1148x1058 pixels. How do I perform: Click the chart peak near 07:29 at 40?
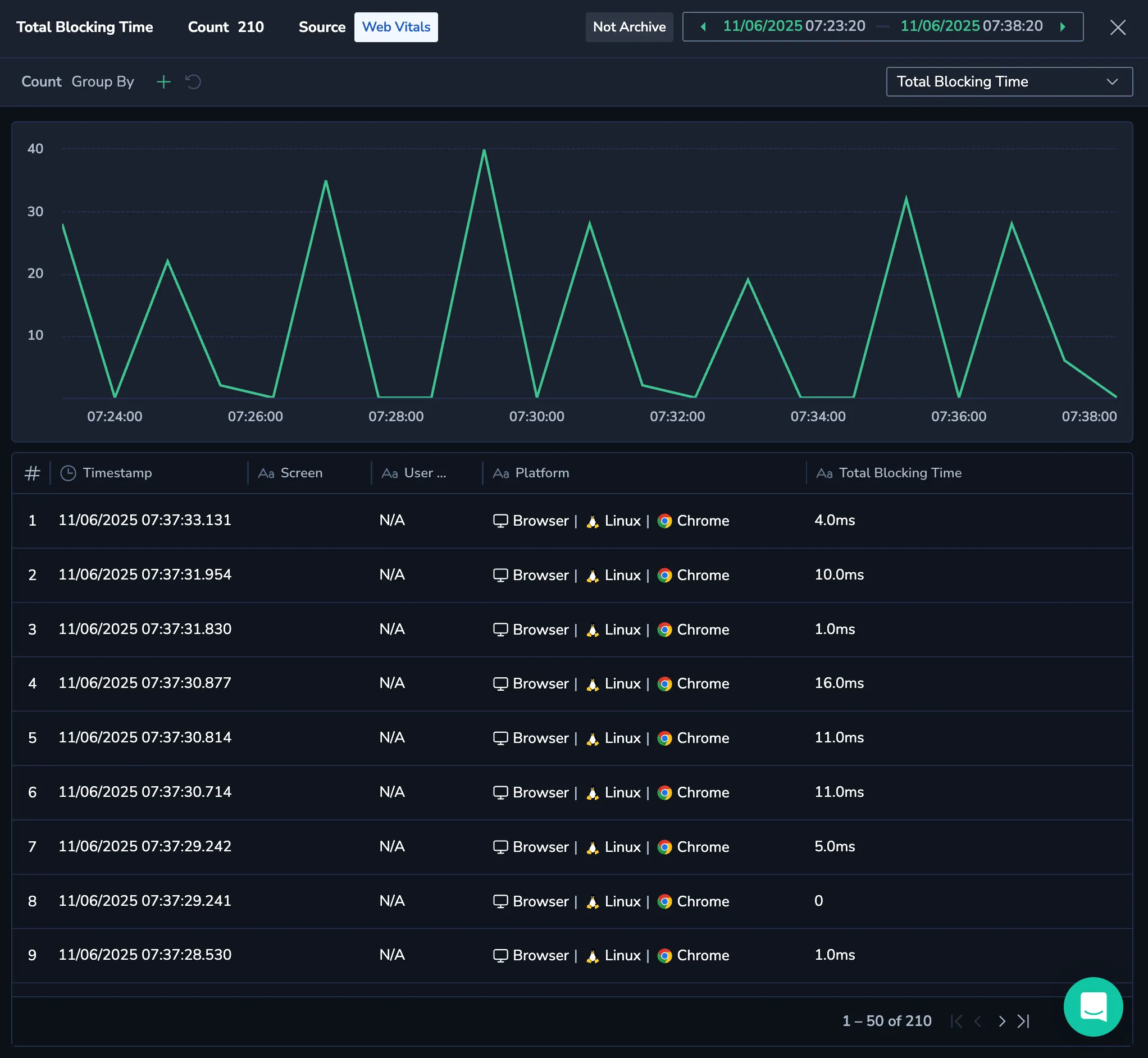(x=484, y=150)
